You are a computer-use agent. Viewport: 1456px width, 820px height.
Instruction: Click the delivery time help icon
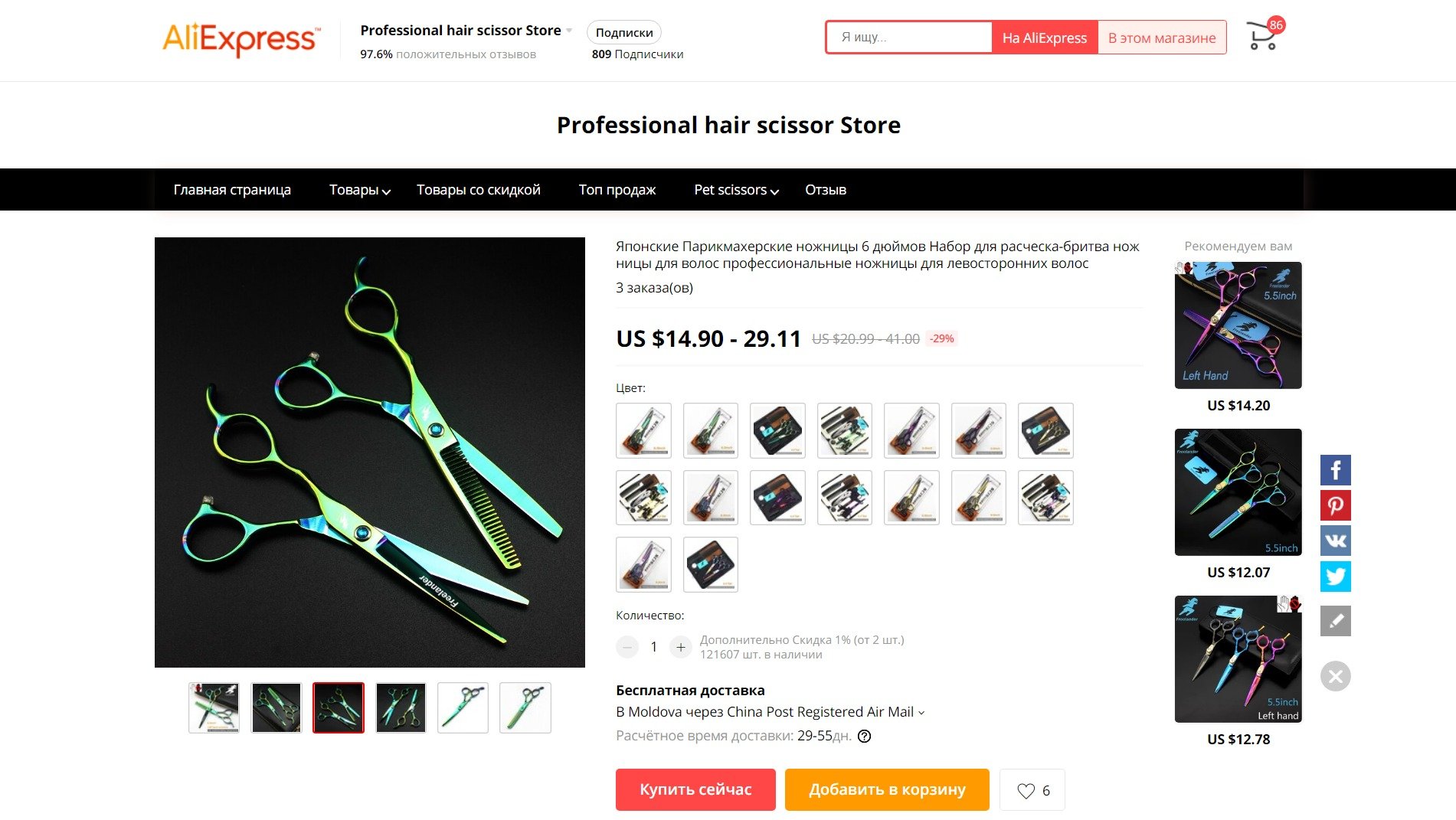[864, 737]
